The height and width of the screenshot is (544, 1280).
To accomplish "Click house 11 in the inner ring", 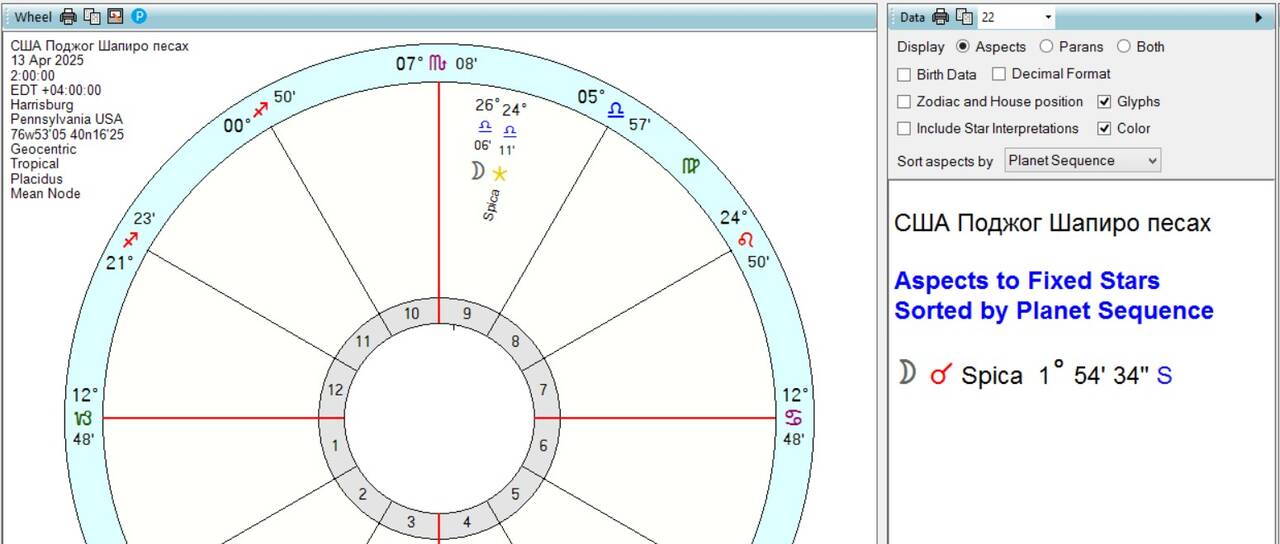I will (x=363, y=342).
